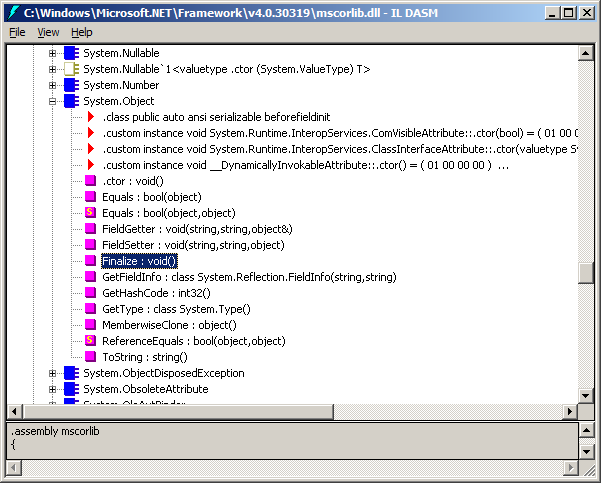Click tree view scroll right arrow
This screenshot has width=601, height=483.
click(x=570, y=412)
